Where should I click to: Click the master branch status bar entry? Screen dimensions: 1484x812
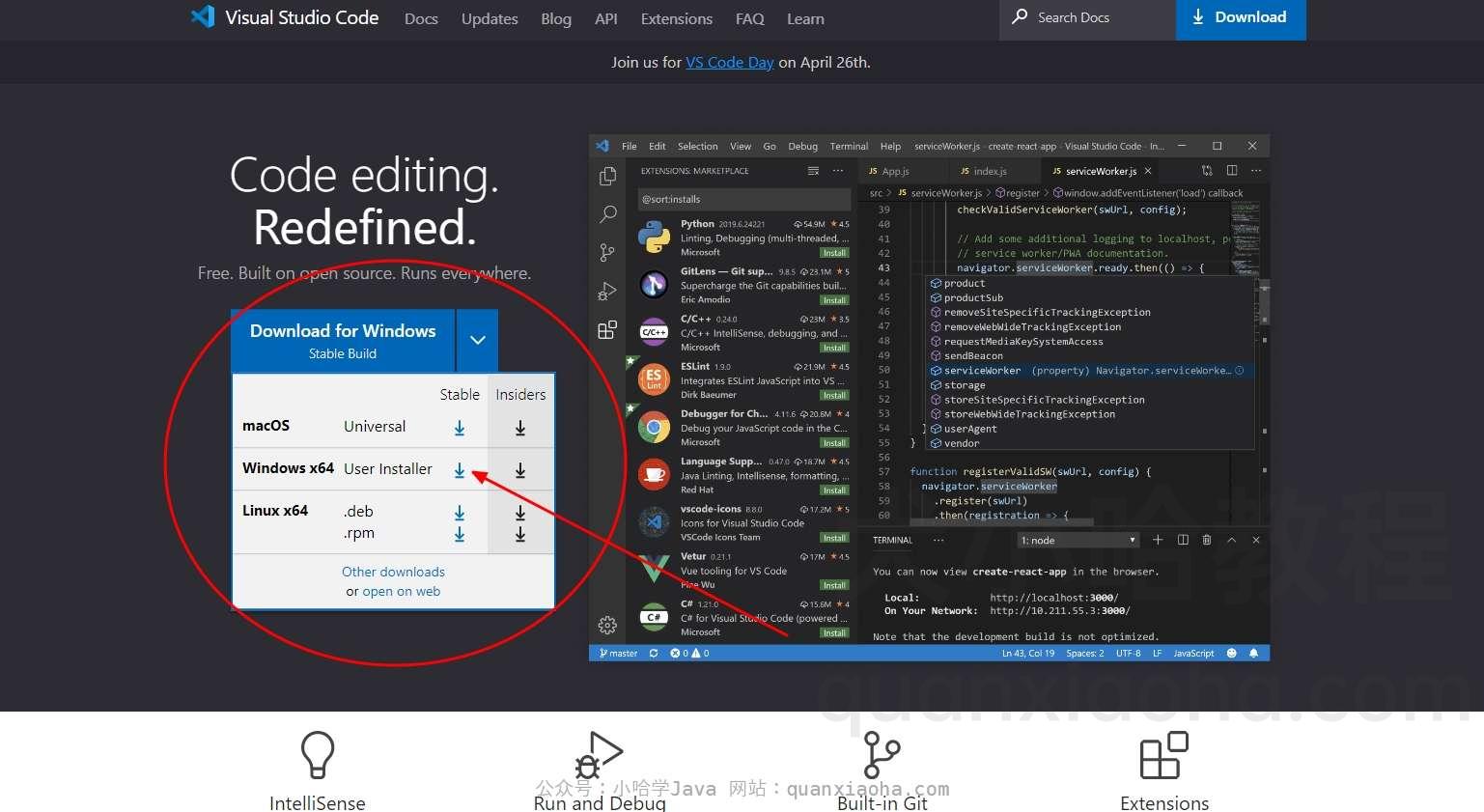[x=618, y=654]
